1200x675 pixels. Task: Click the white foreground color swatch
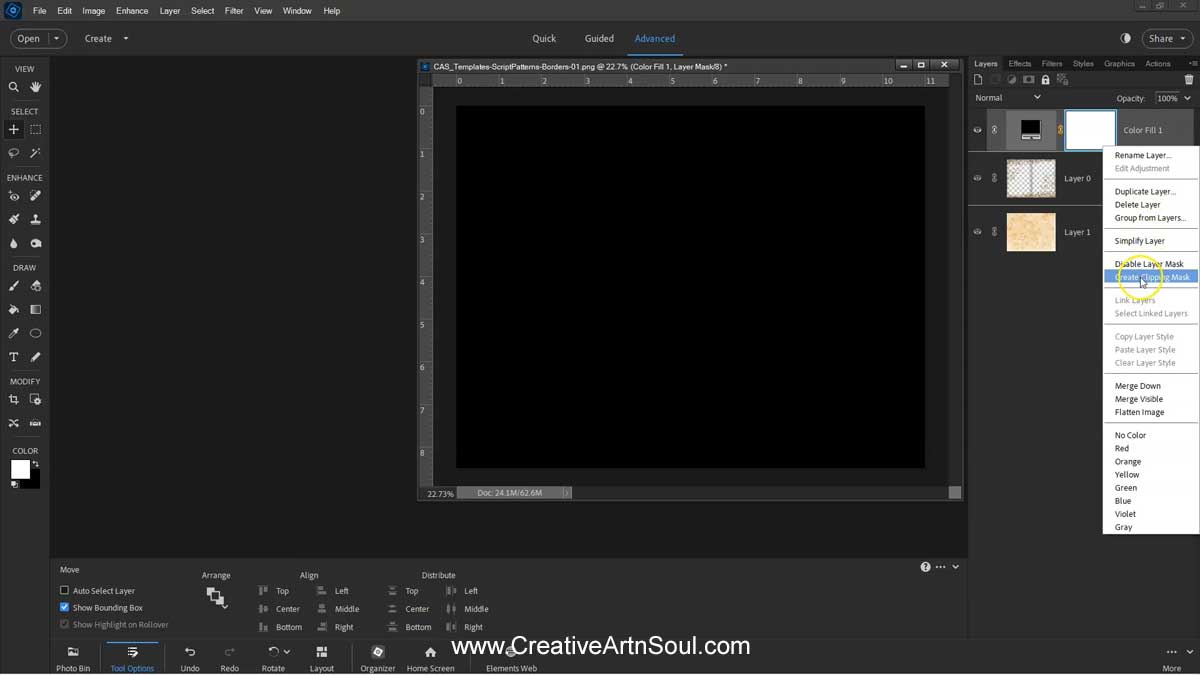20,469
